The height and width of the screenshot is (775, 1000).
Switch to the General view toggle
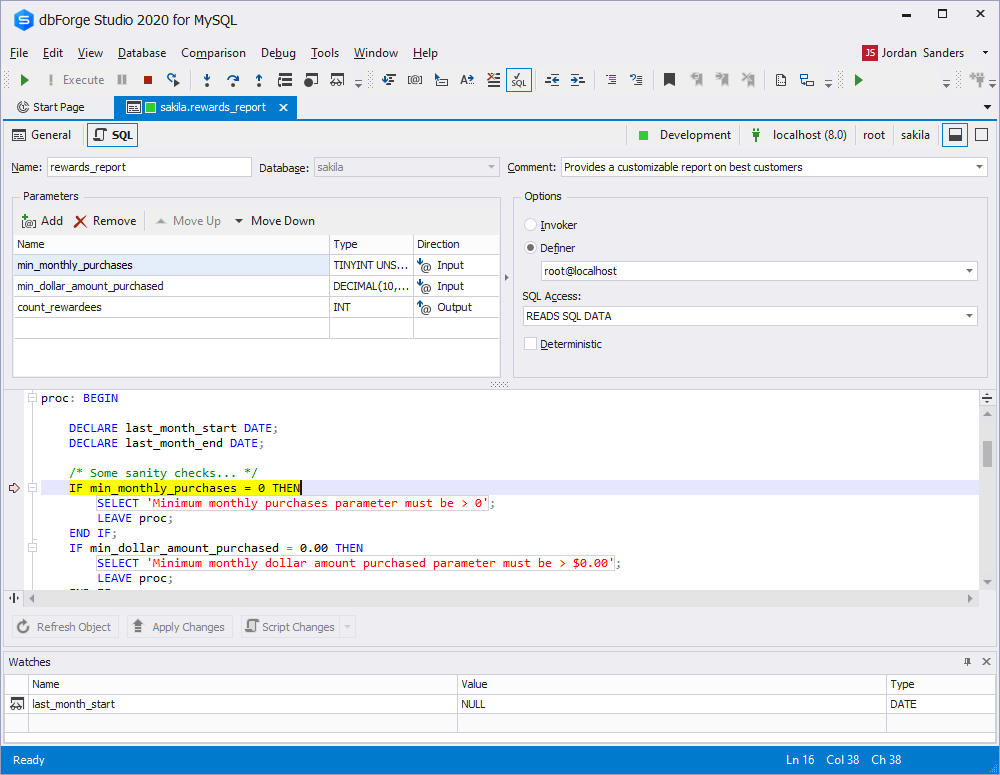[41, 135]
